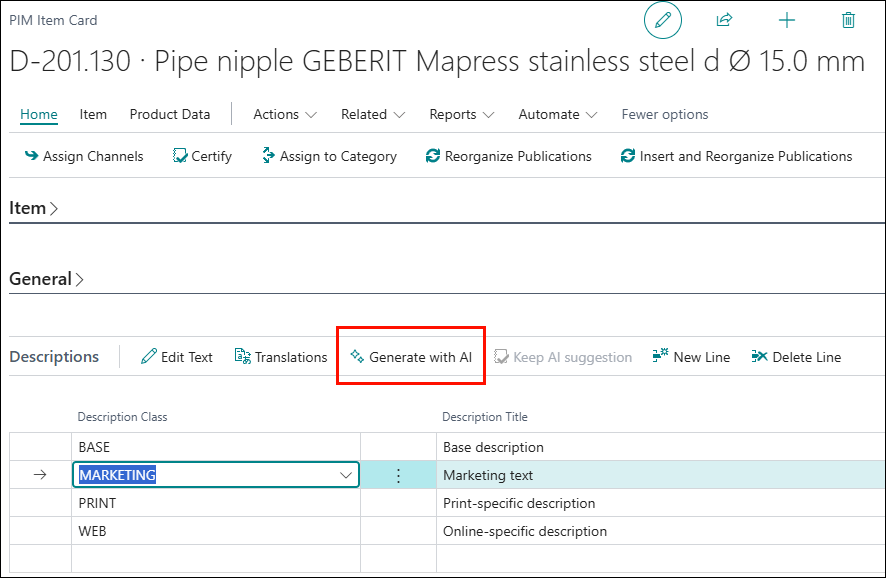Click Generate with AI
The width and height of the screenshot is (886, 578).
[411, 357]
